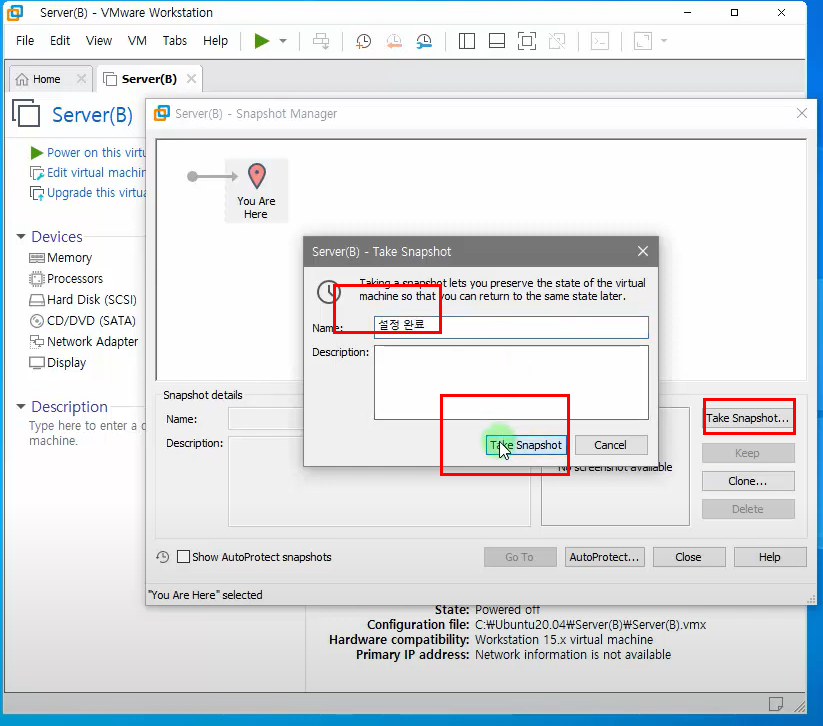Viewport: 823px width, 726px height.
Task: Open the stretch guest dropdown arrow
Action: (664, 41)
